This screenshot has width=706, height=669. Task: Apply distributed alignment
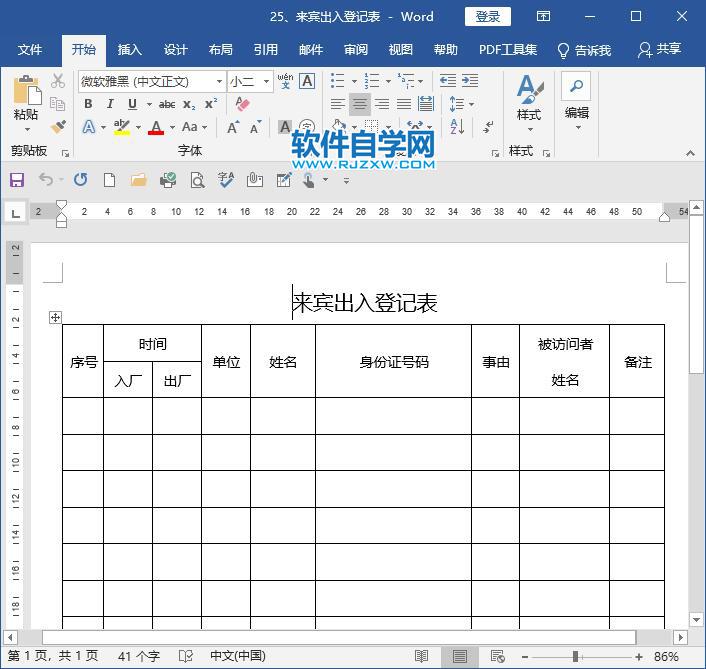point(425,104)
